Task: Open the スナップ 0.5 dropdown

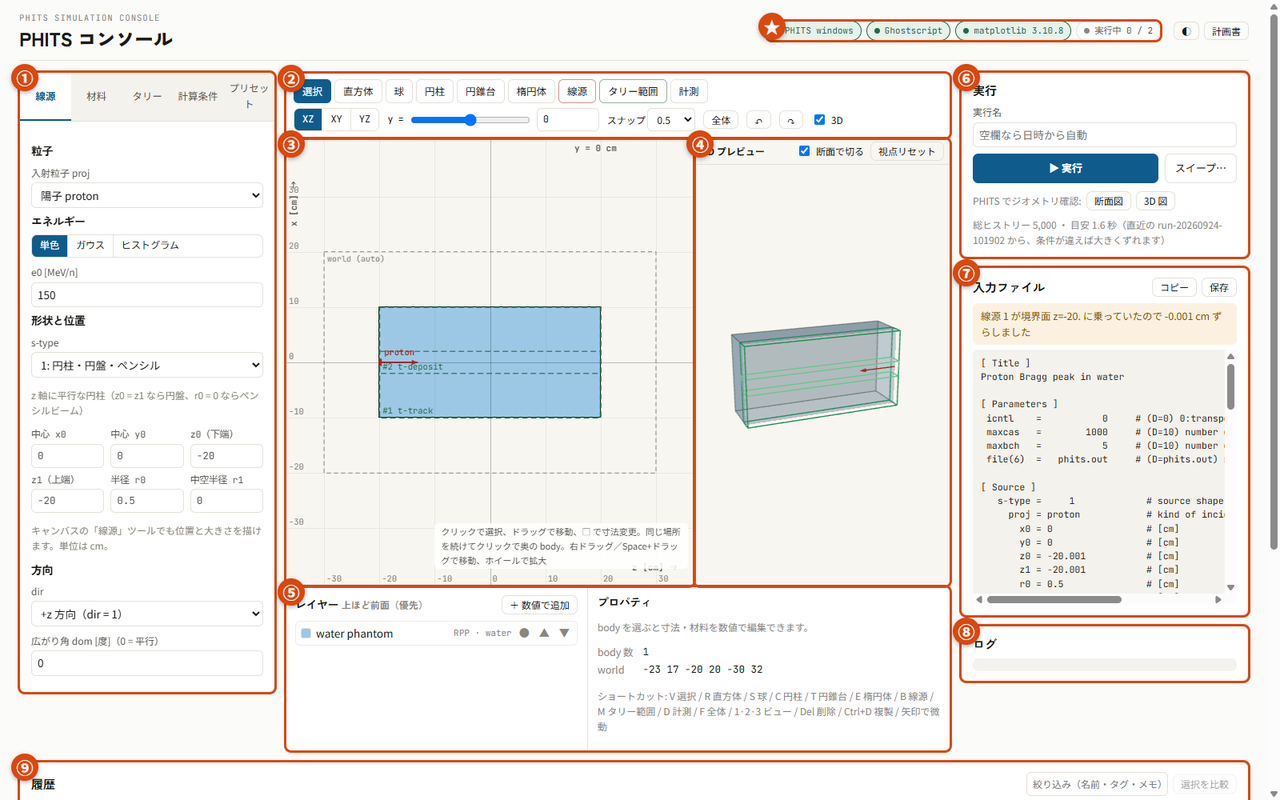Action: click(x=671, y=120)
